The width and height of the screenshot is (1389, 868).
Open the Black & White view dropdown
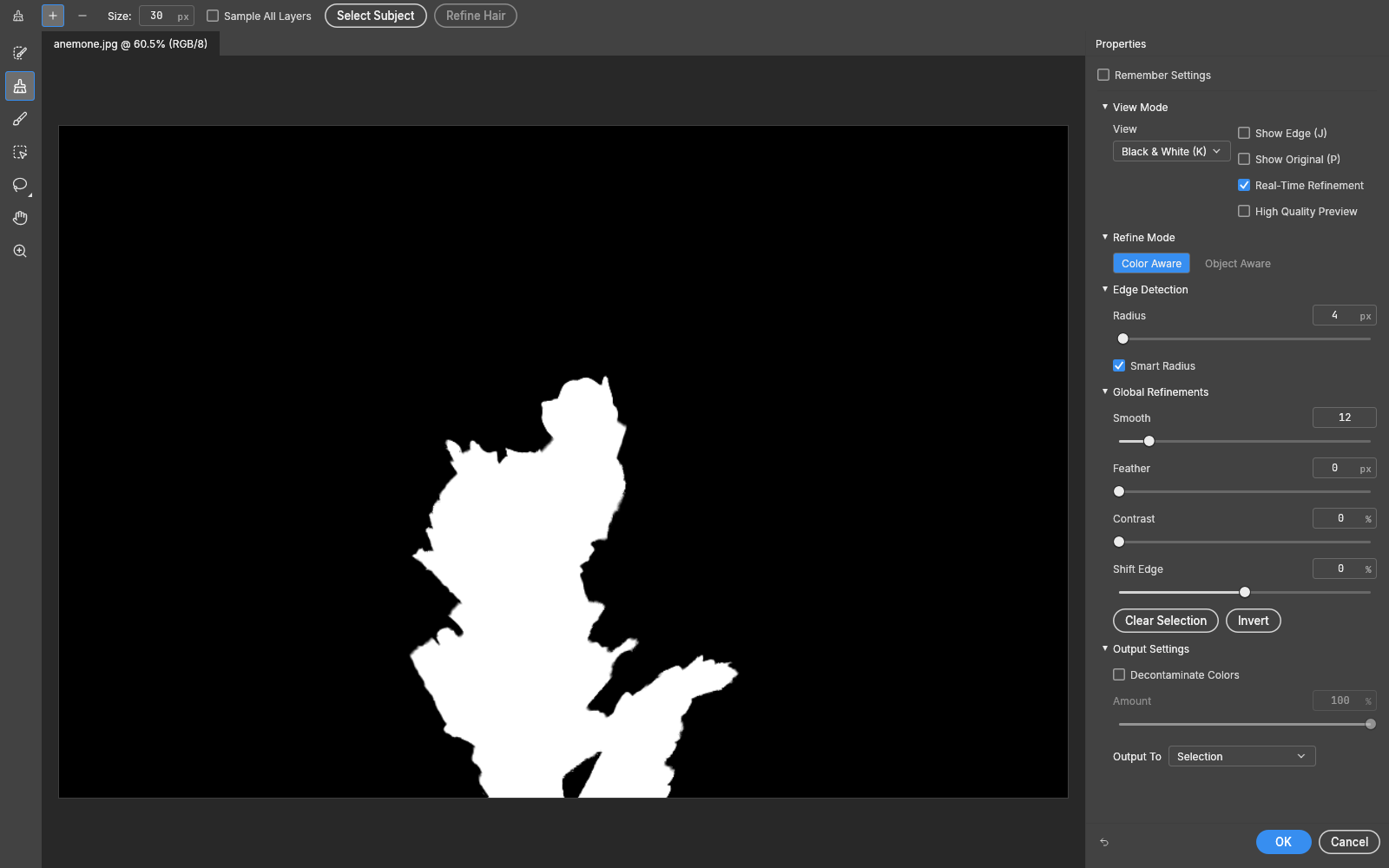click(x=1171, y=151)
